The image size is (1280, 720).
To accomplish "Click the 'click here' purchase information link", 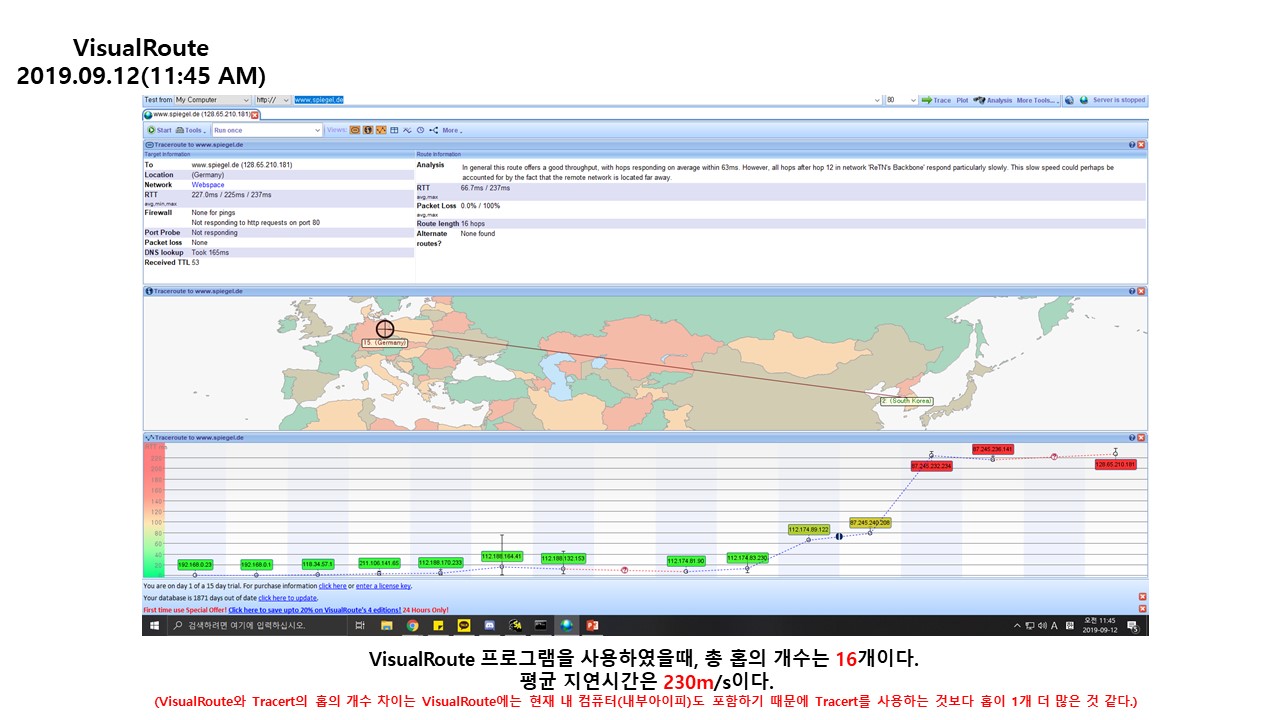I will pos(332,586).
